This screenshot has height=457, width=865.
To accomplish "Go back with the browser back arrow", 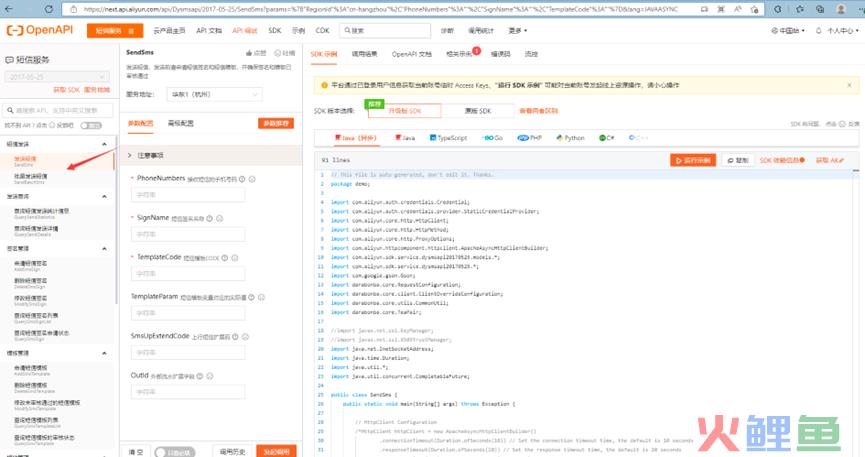I will pos(10,9).
